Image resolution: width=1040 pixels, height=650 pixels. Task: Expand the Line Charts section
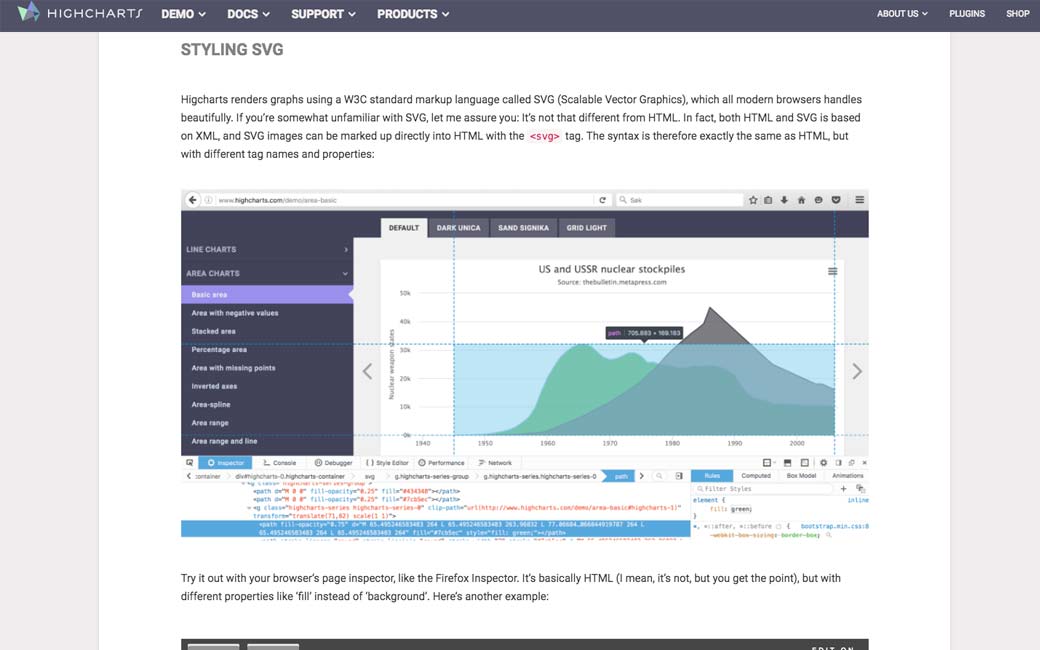pyautogui.click(x=266, y=249)
